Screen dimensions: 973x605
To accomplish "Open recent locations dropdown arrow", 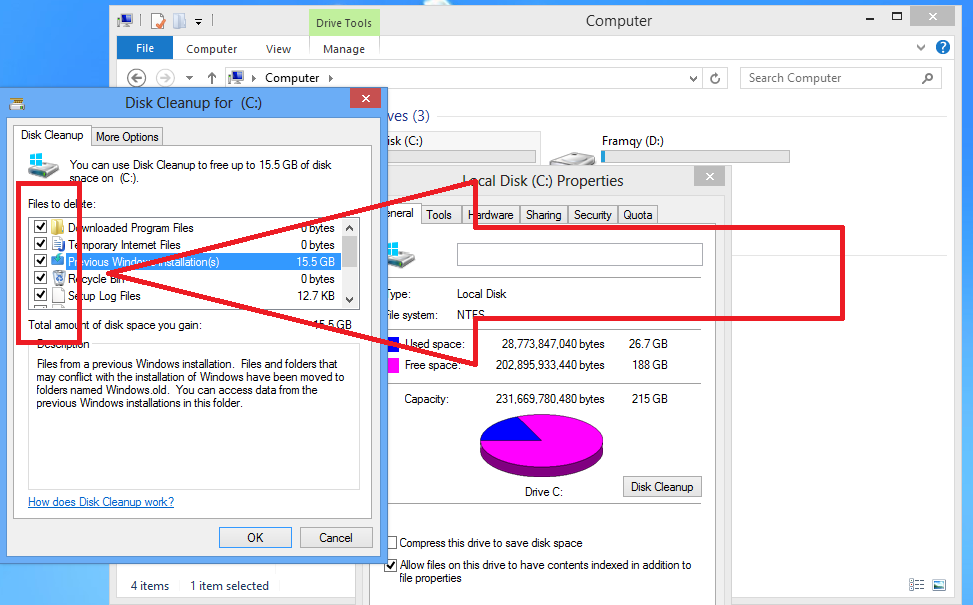I will coord(189,78).
